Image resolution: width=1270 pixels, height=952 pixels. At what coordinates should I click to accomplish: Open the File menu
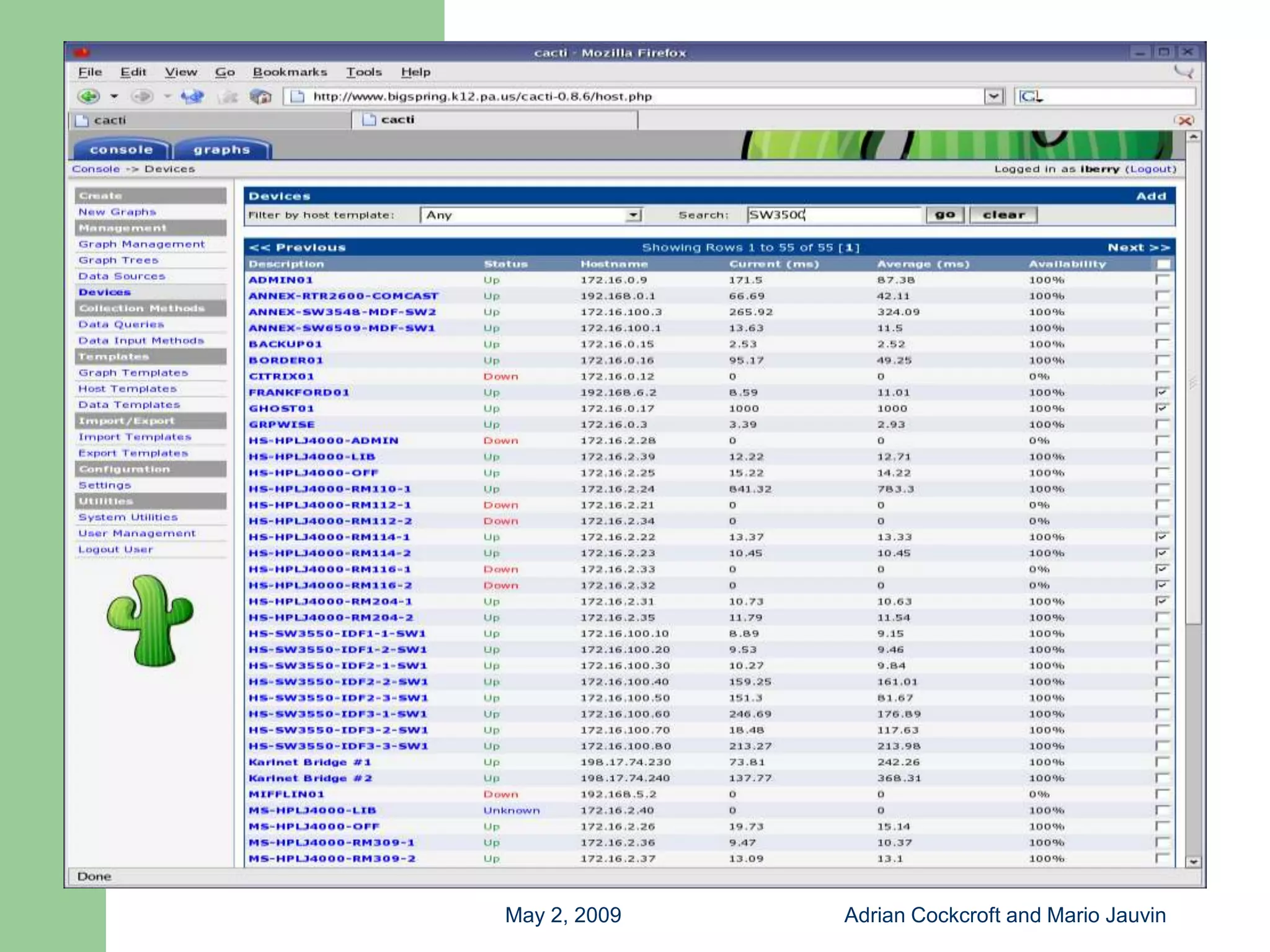[90, 72]
